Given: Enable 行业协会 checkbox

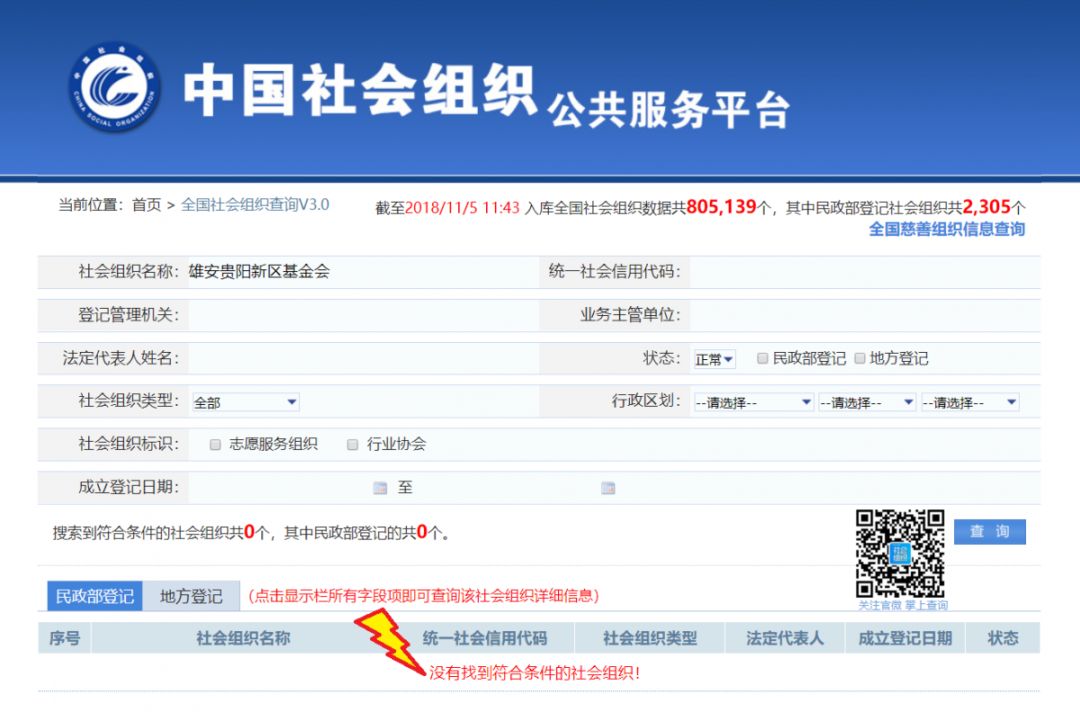Looking at the screenshot, I should (x=353, y=444).
